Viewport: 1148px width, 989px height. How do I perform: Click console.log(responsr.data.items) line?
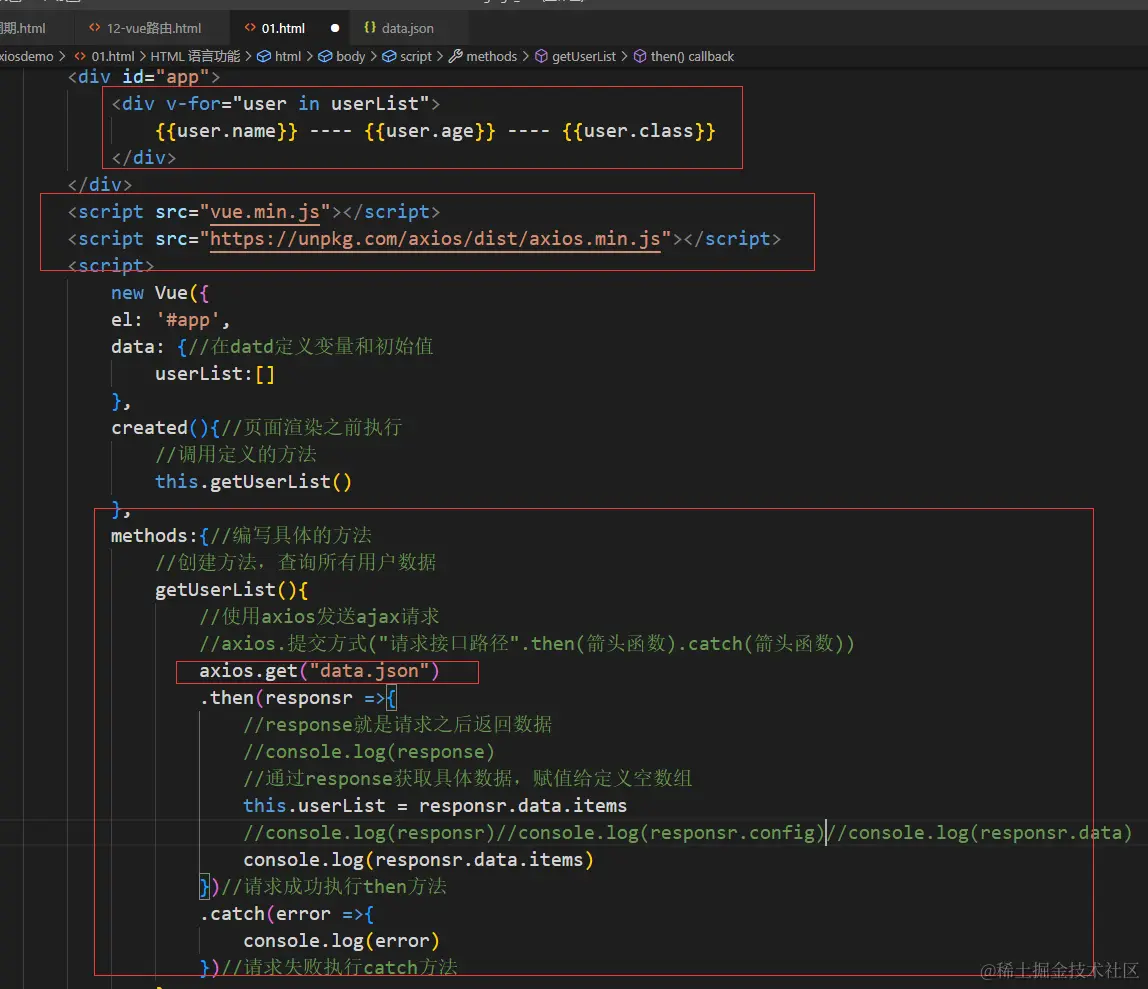click(418, 859)
